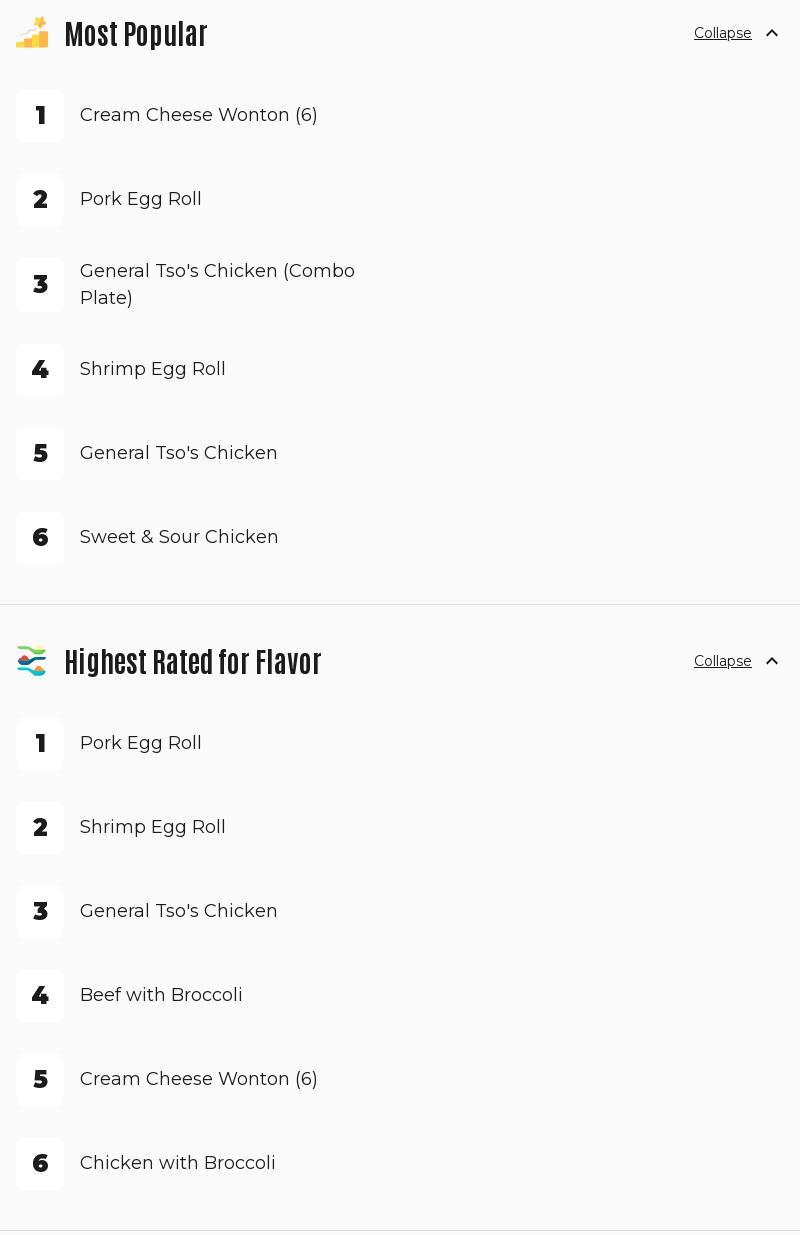Open Sweet & Sour Chicken item
This screenshot has width=800, height=1235.
179,537
